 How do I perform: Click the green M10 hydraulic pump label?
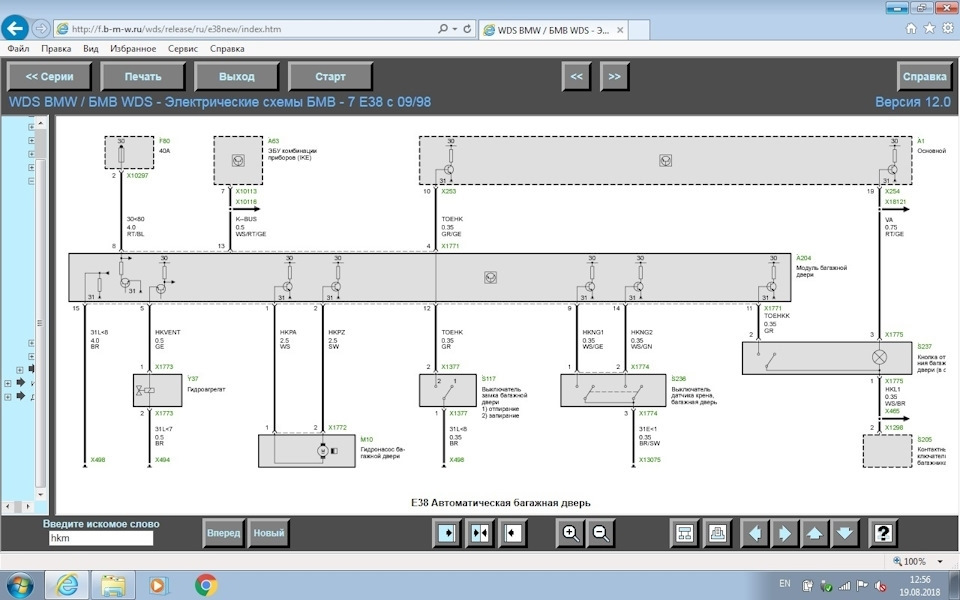(x=366, y=440)
